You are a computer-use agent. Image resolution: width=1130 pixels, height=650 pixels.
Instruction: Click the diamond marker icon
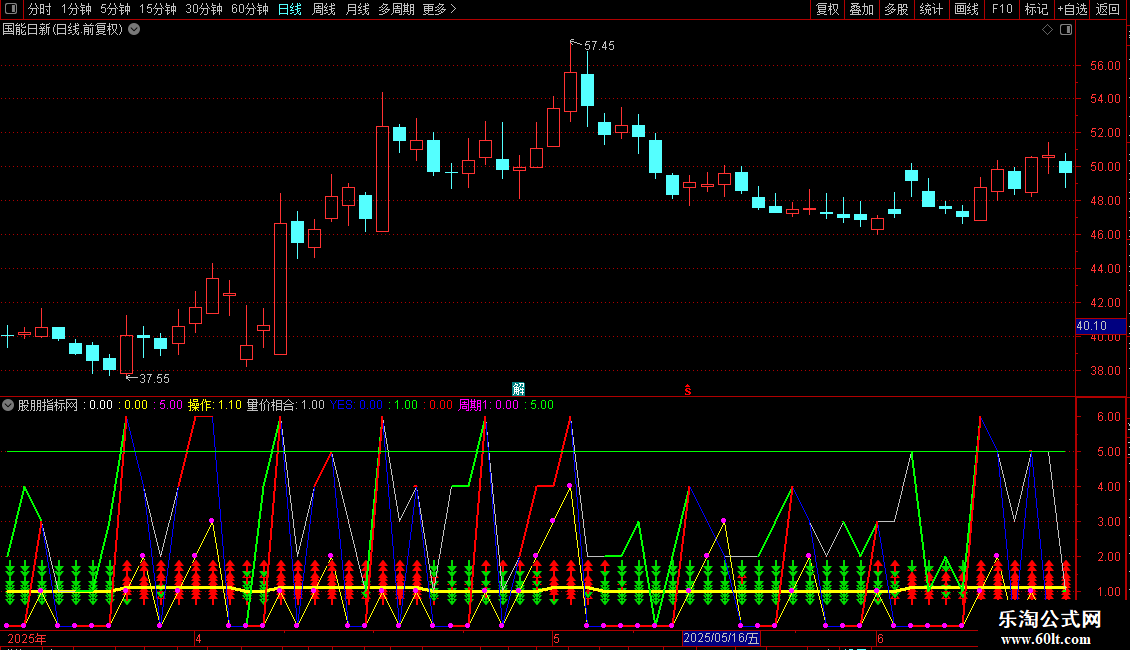(x=1047, y=29)
